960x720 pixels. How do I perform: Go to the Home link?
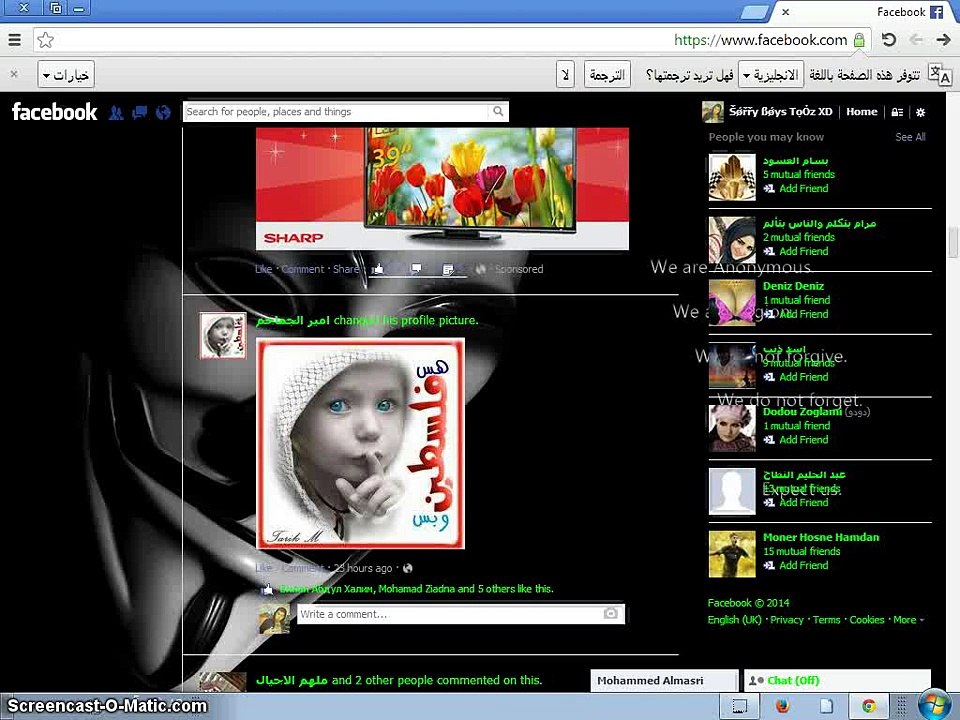(861, 111)
